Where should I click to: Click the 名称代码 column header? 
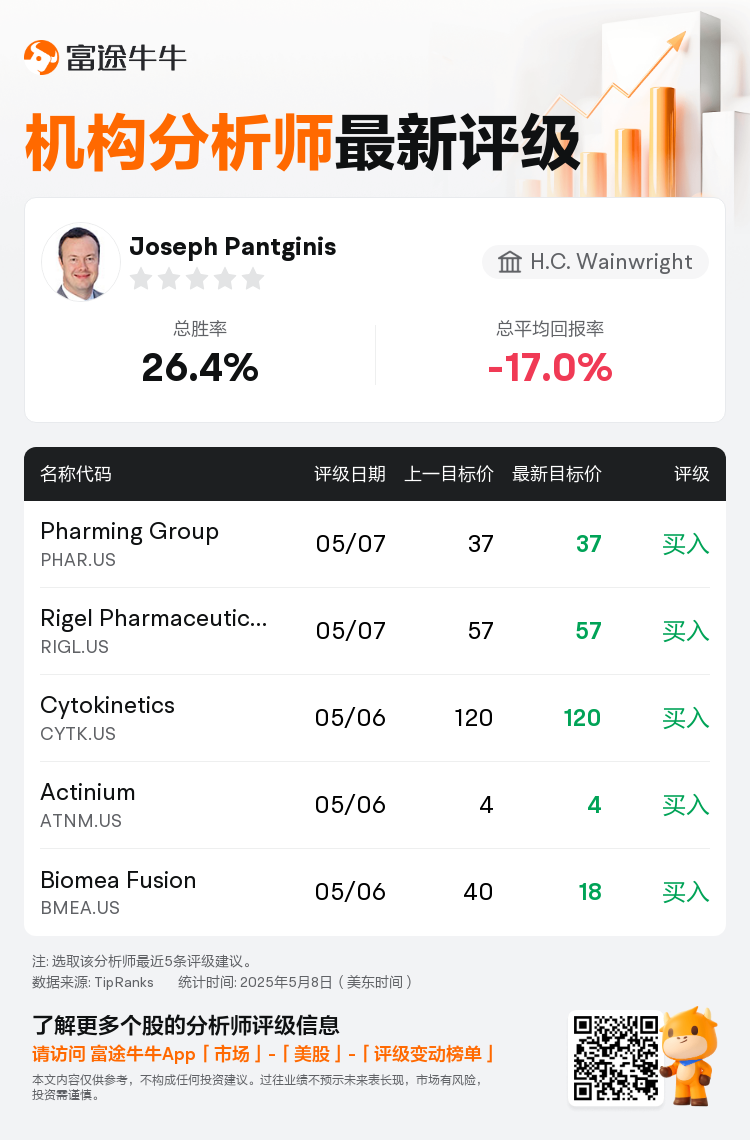pyautogui.click(x=76, y=474)
